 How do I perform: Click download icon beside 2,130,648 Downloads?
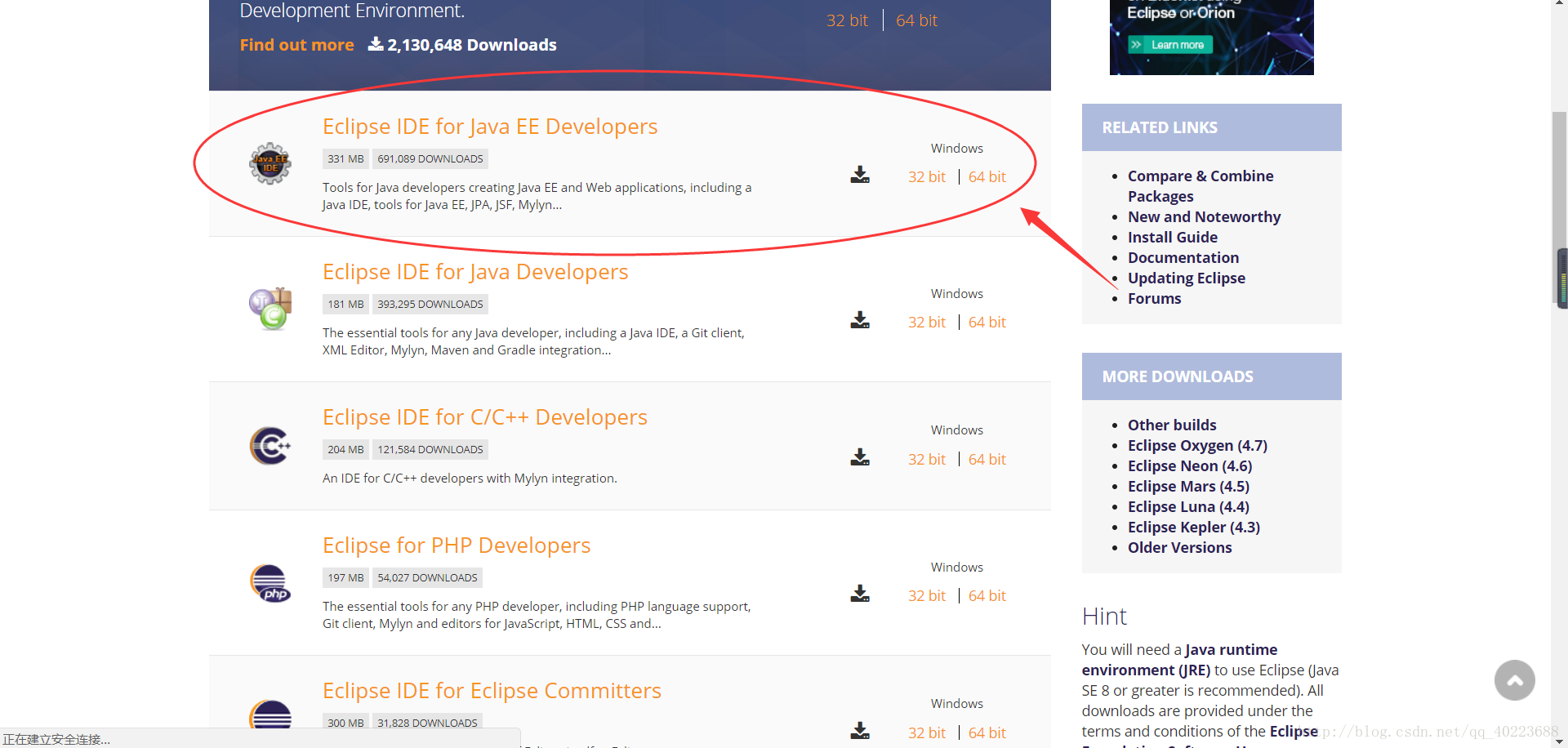(376, 43)
